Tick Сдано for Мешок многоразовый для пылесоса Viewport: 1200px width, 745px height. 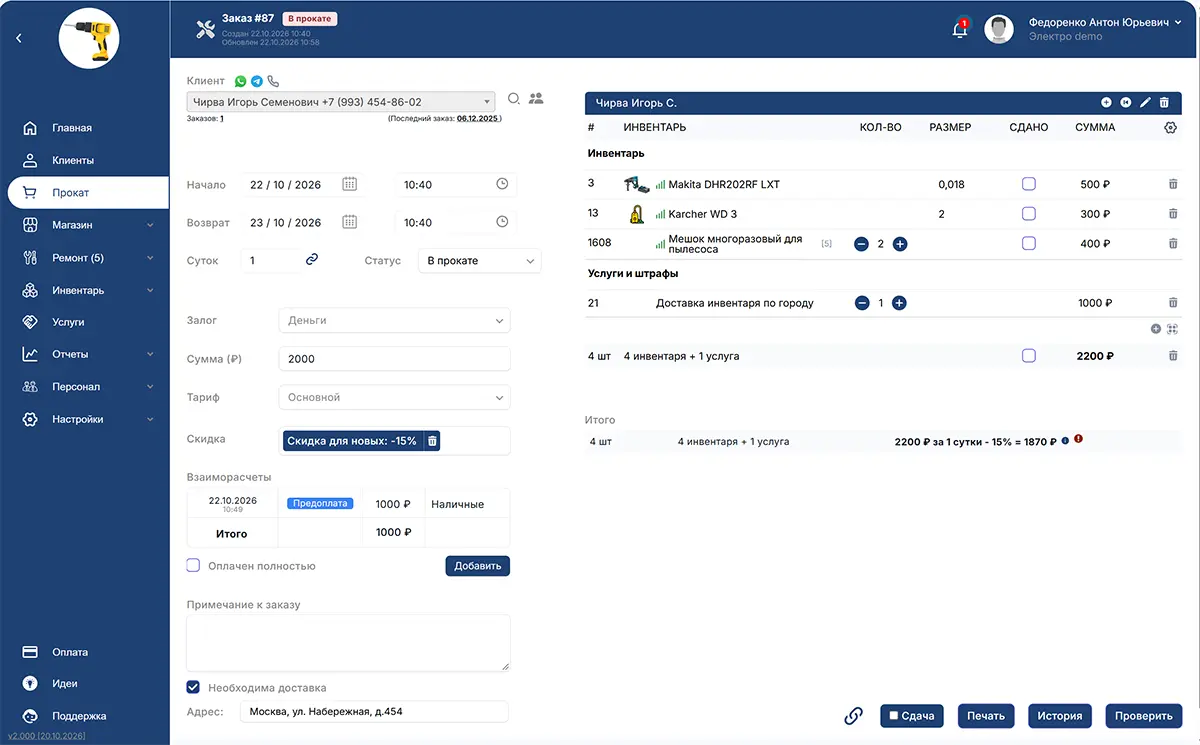point(1029,243)
